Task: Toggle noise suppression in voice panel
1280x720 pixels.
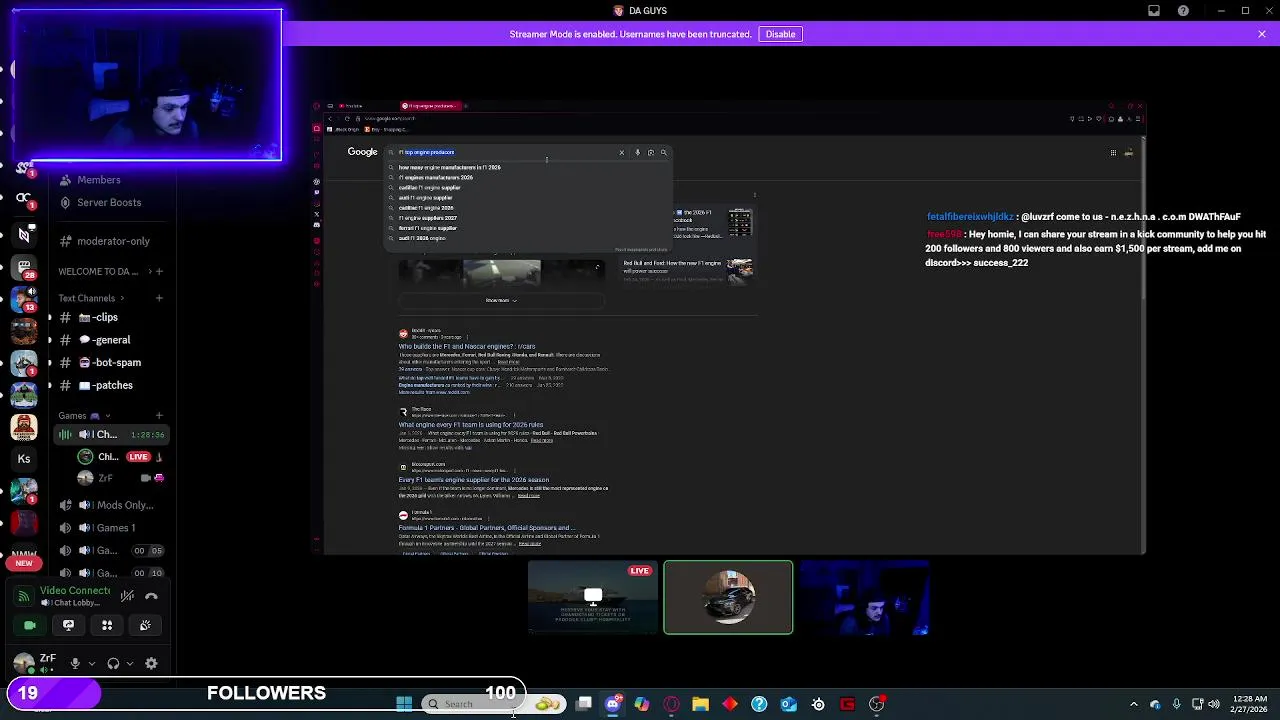Action: pos(127,596)
